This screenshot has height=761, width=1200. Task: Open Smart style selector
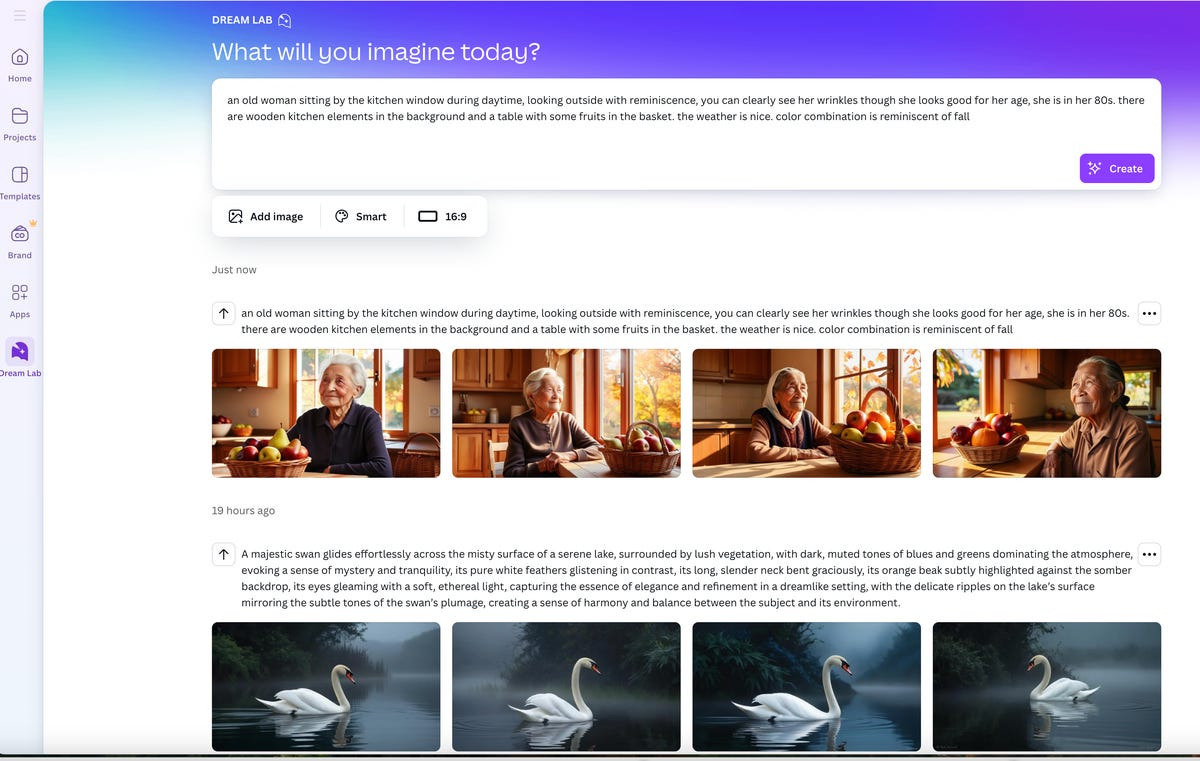pos(361,216)
